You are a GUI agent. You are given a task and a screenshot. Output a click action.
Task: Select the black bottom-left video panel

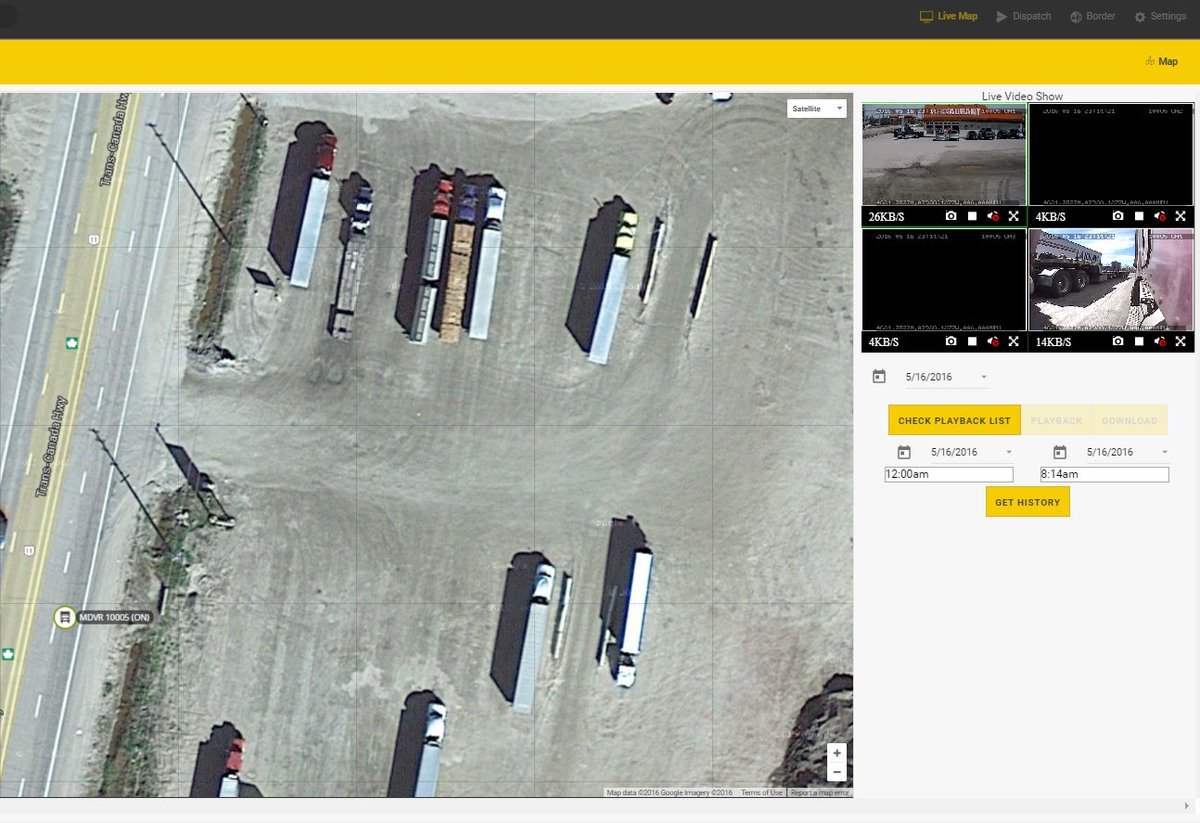(x=944, y=280)
